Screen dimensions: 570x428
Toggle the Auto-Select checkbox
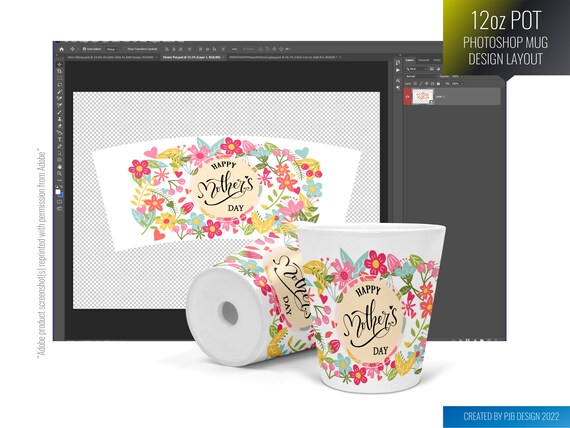84,49
